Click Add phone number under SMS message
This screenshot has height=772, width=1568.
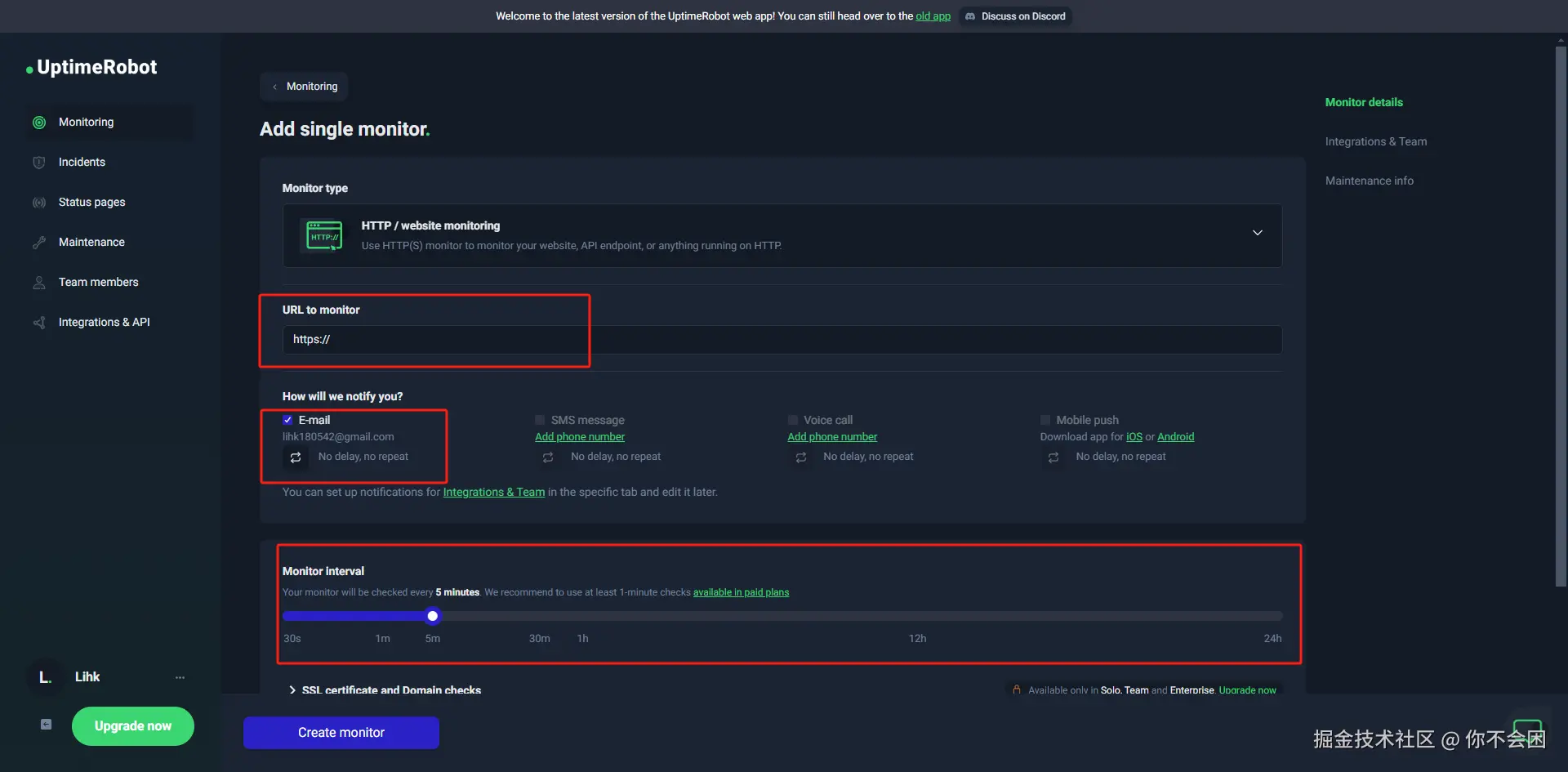(x=580, y=437)
